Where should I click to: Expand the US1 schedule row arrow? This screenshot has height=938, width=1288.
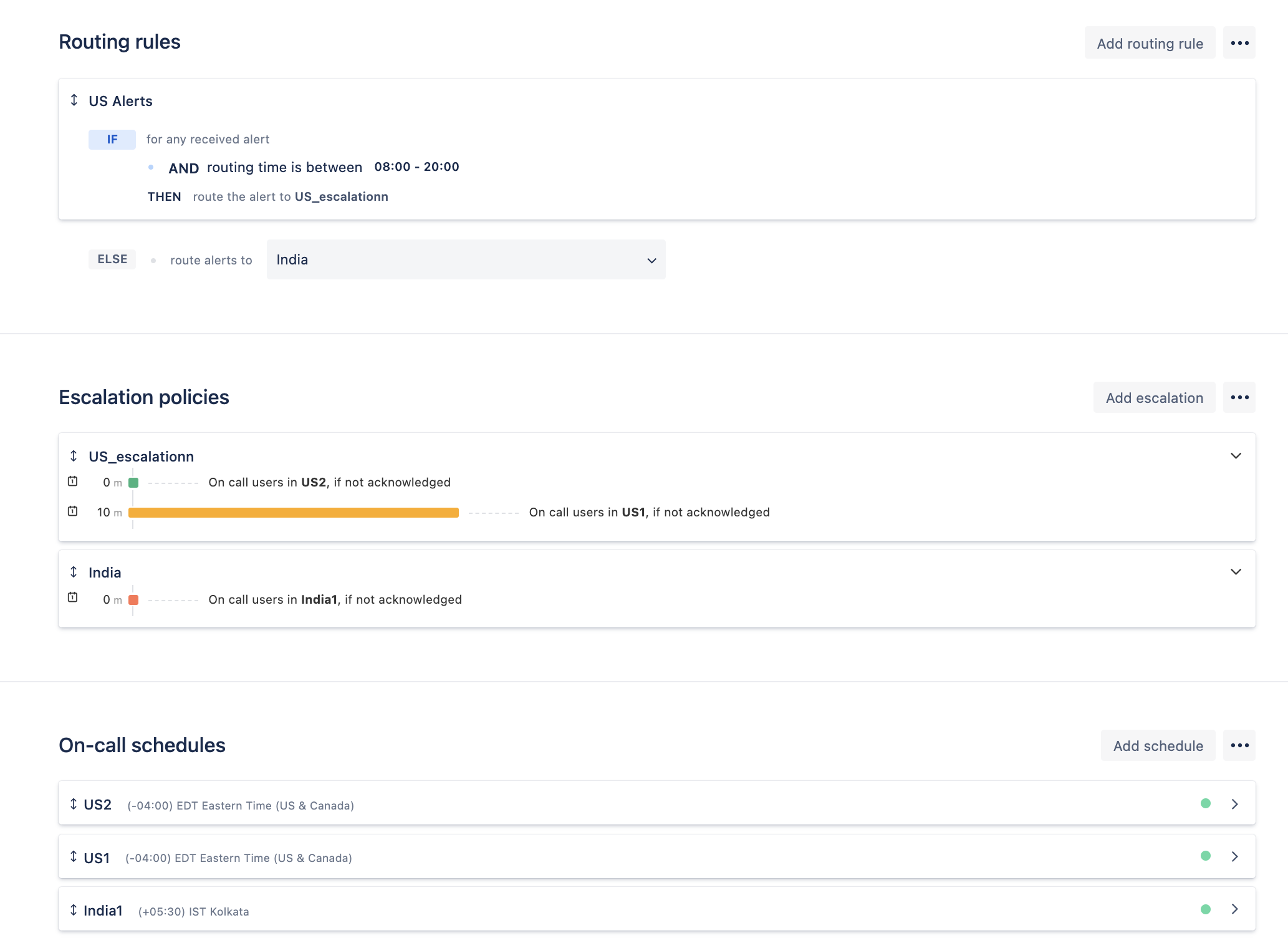(x=1234, y=856)
